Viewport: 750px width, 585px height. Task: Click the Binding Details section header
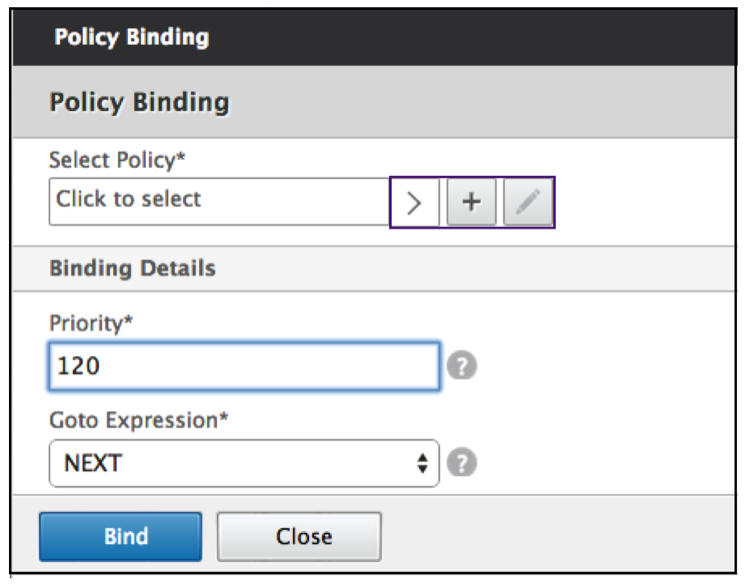[x=132, y=268]
